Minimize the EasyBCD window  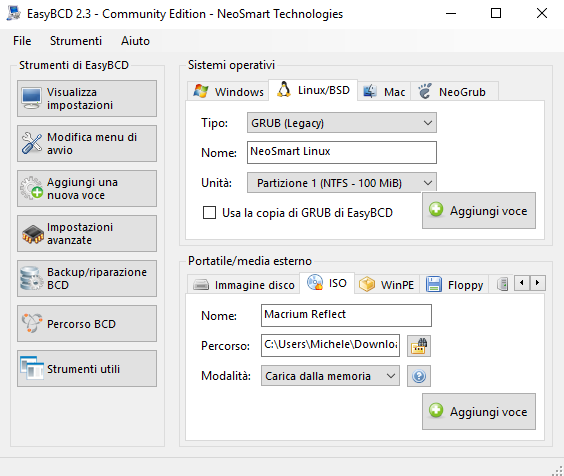click(451, 14)
